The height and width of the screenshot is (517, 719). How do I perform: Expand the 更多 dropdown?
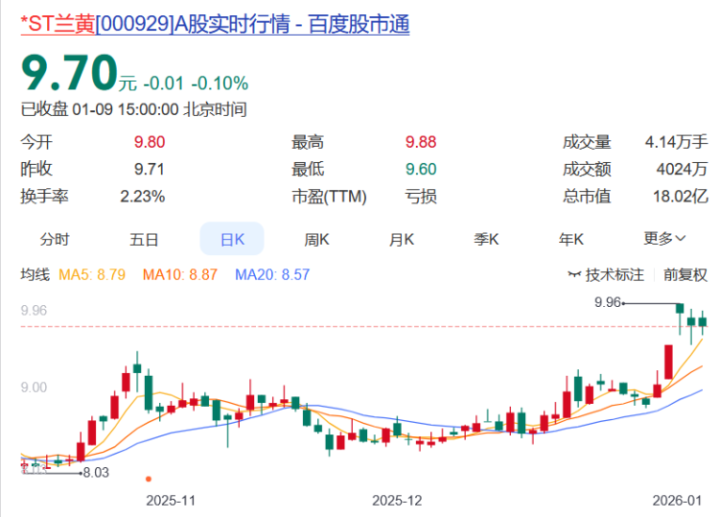click(x=664, y=238)
